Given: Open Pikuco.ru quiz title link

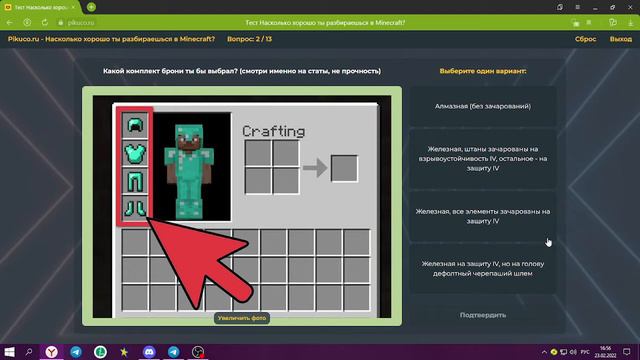Looking at the screenshot, I should [111, 39].
